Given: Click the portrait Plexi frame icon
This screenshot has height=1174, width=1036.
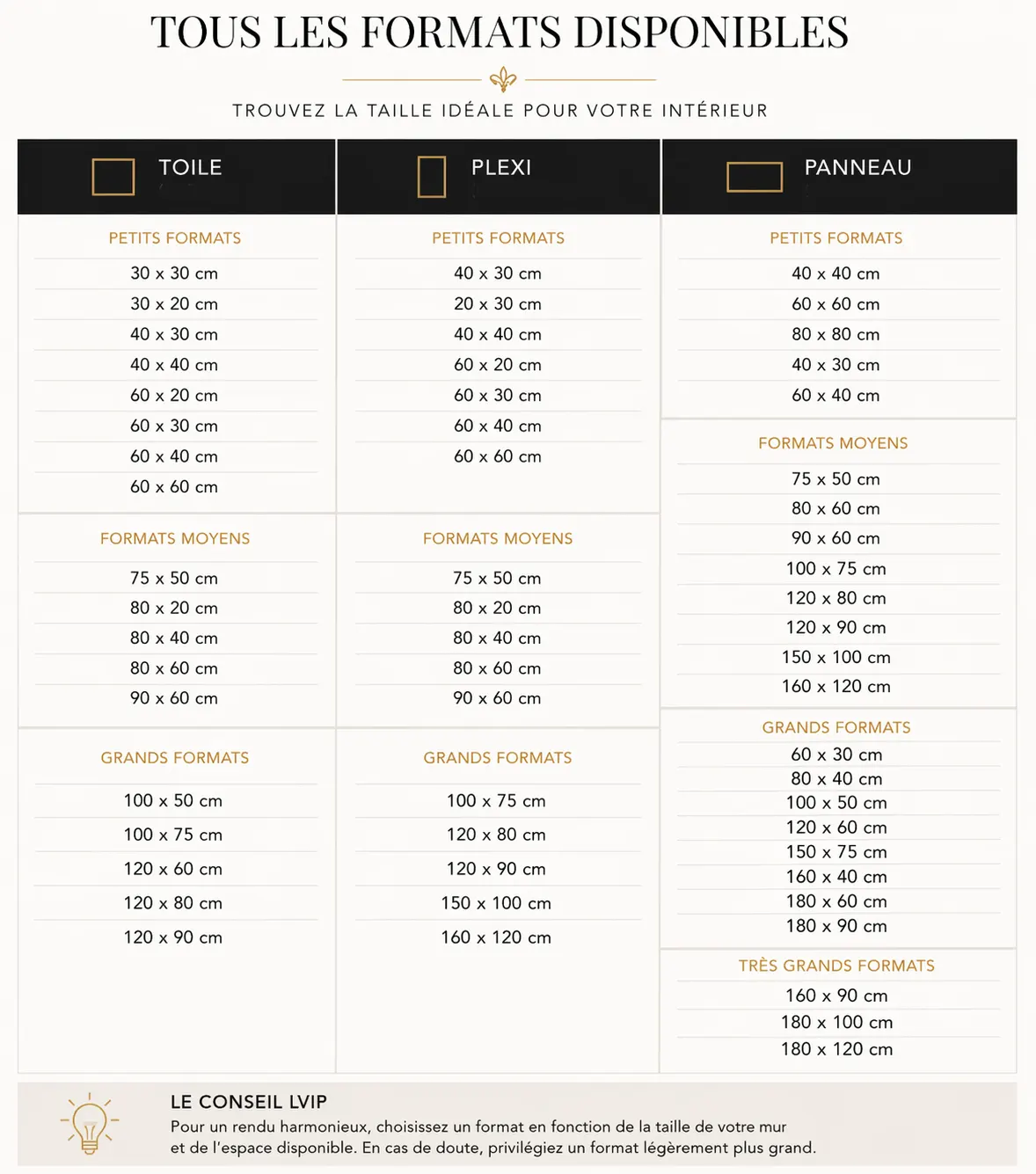Looking at the screenshot, I should [x=432, y=177].
